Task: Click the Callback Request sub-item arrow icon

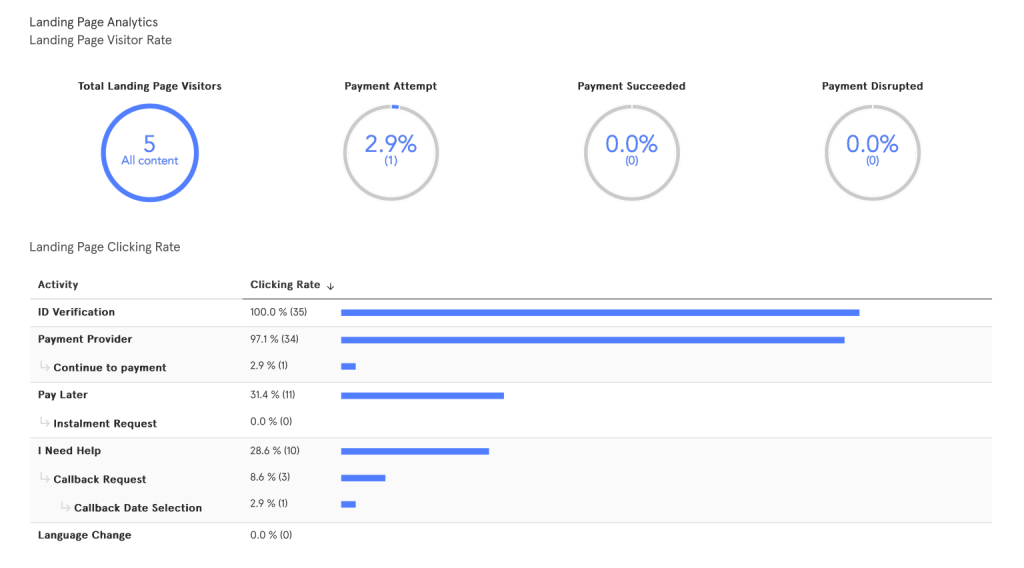Action: click(x=44, y=478)
